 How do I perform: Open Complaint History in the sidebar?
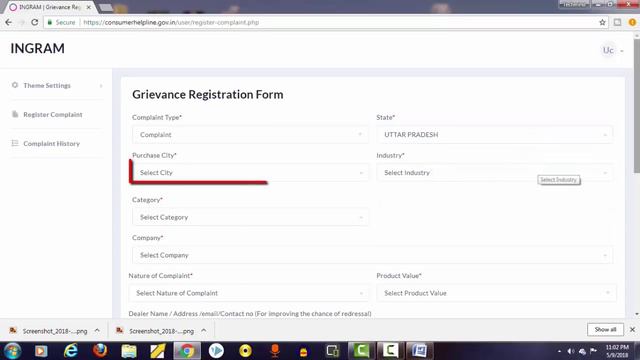pos(56,144)
